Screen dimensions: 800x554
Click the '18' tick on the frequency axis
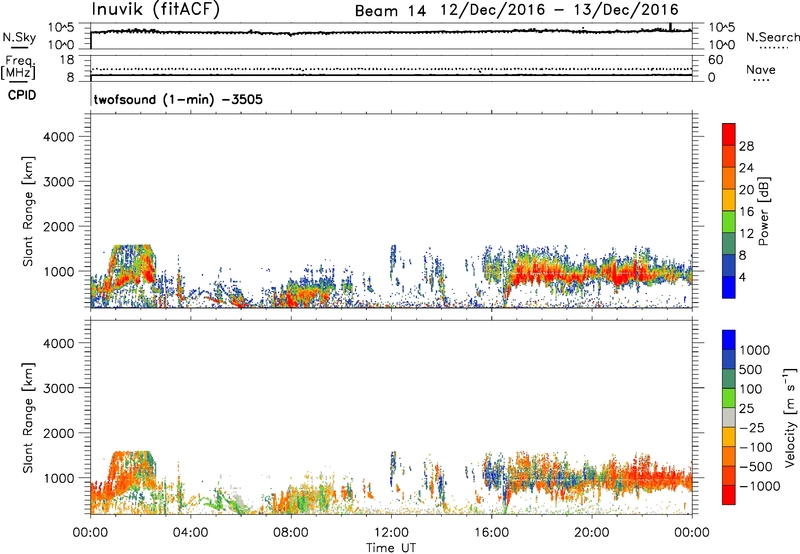coord(67,60)
